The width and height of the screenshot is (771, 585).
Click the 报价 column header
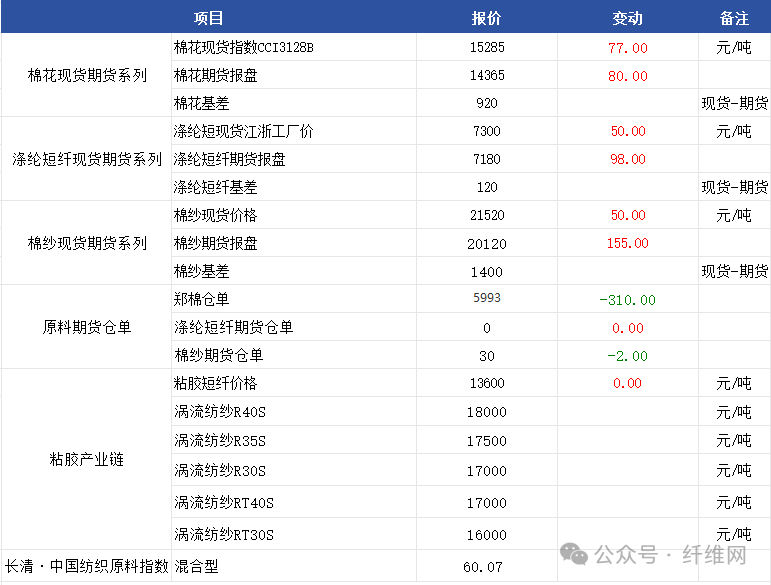click(x=486, y=18)
